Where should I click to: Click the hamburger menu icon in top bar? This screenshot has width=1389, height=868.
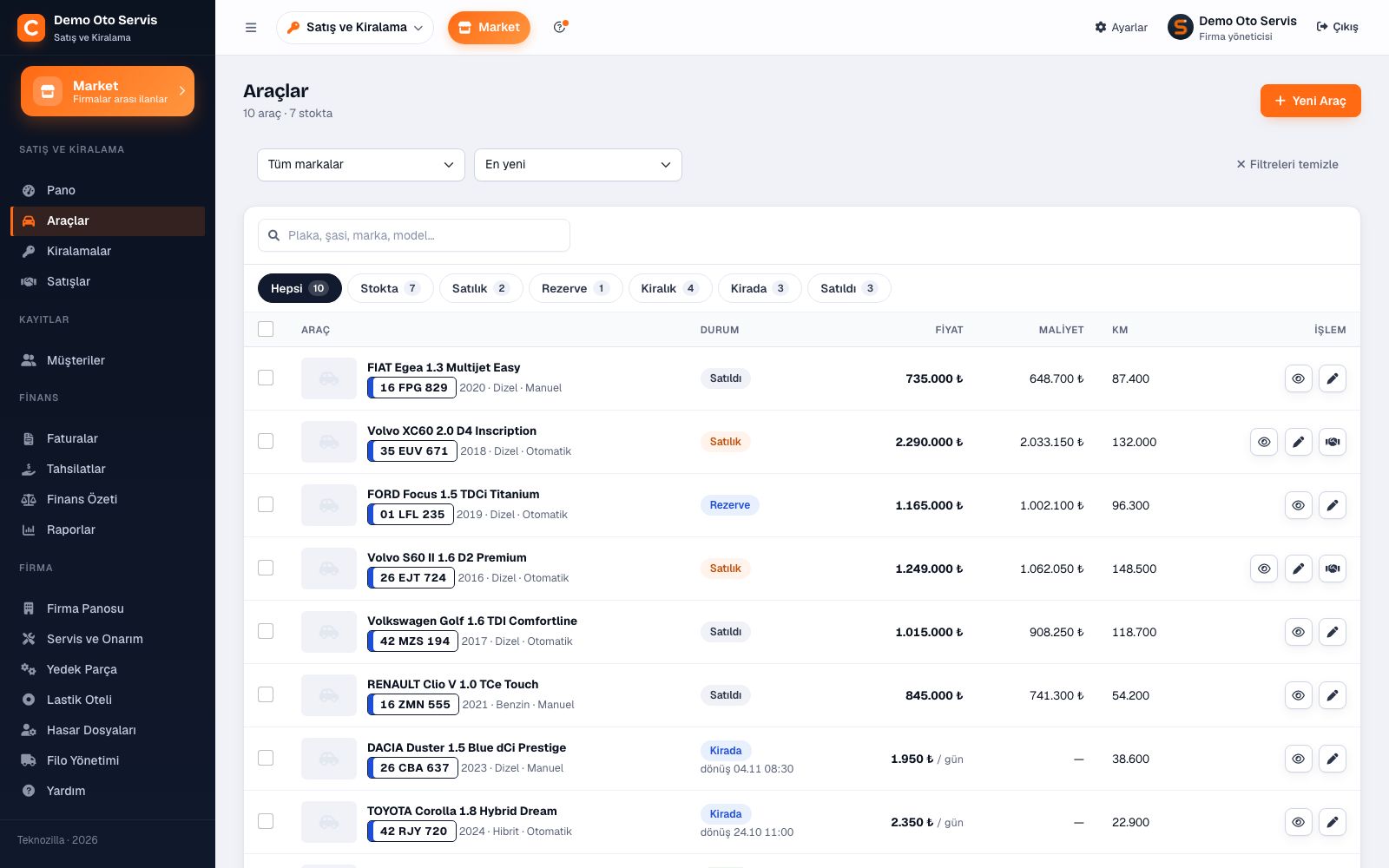pyautogui.click(x=251, y=28)
